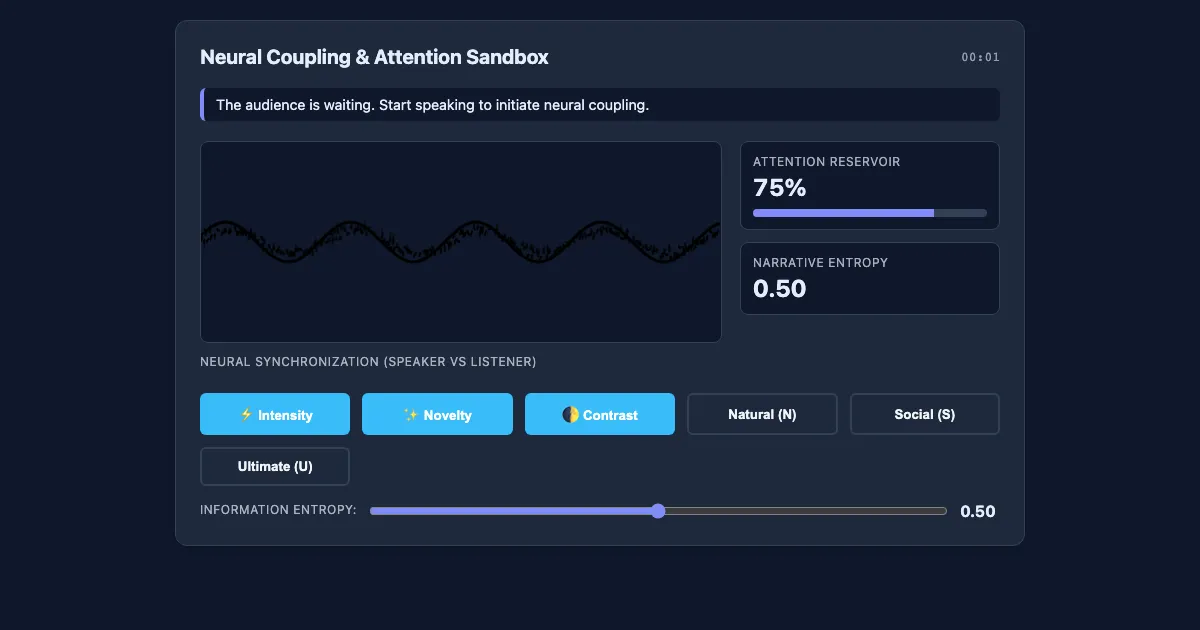Click the Attention Reservoir progress bar
This screenshot has height=630, width=1200.
[x=870, y=213]
